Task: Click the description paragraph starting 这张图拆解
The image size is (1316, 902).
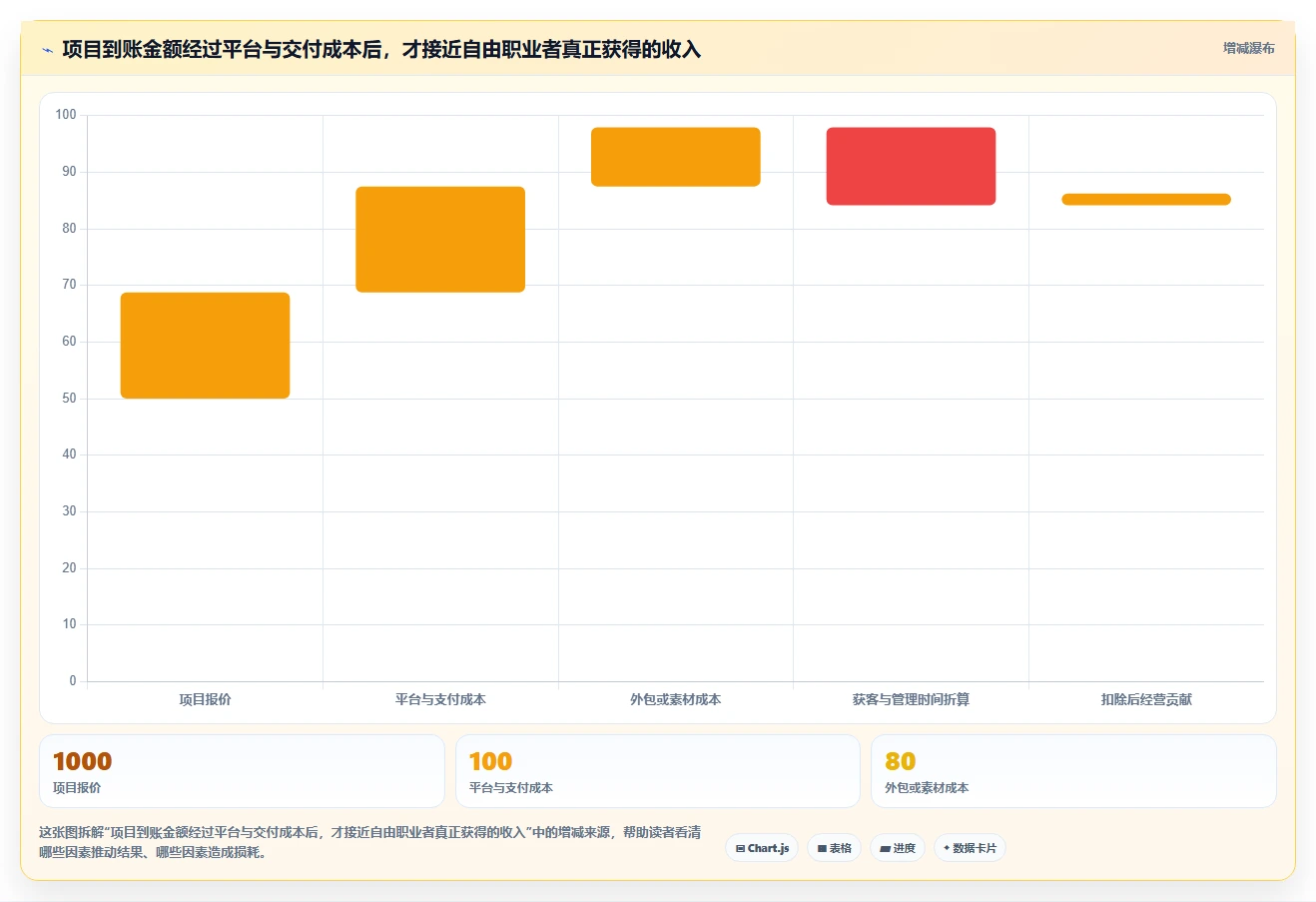Action: pyautogui.click(x=370, y=842)
